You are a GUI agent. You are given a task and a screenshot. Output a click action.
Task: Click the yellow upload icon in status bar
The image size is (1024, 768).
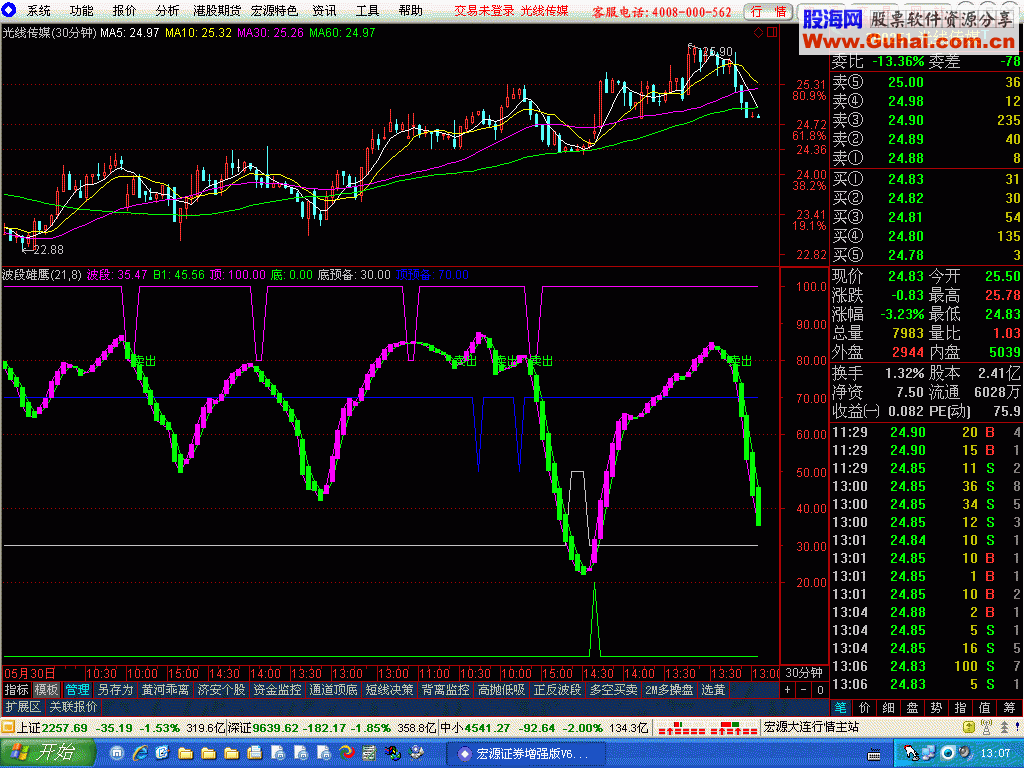(x=968, y=728)
